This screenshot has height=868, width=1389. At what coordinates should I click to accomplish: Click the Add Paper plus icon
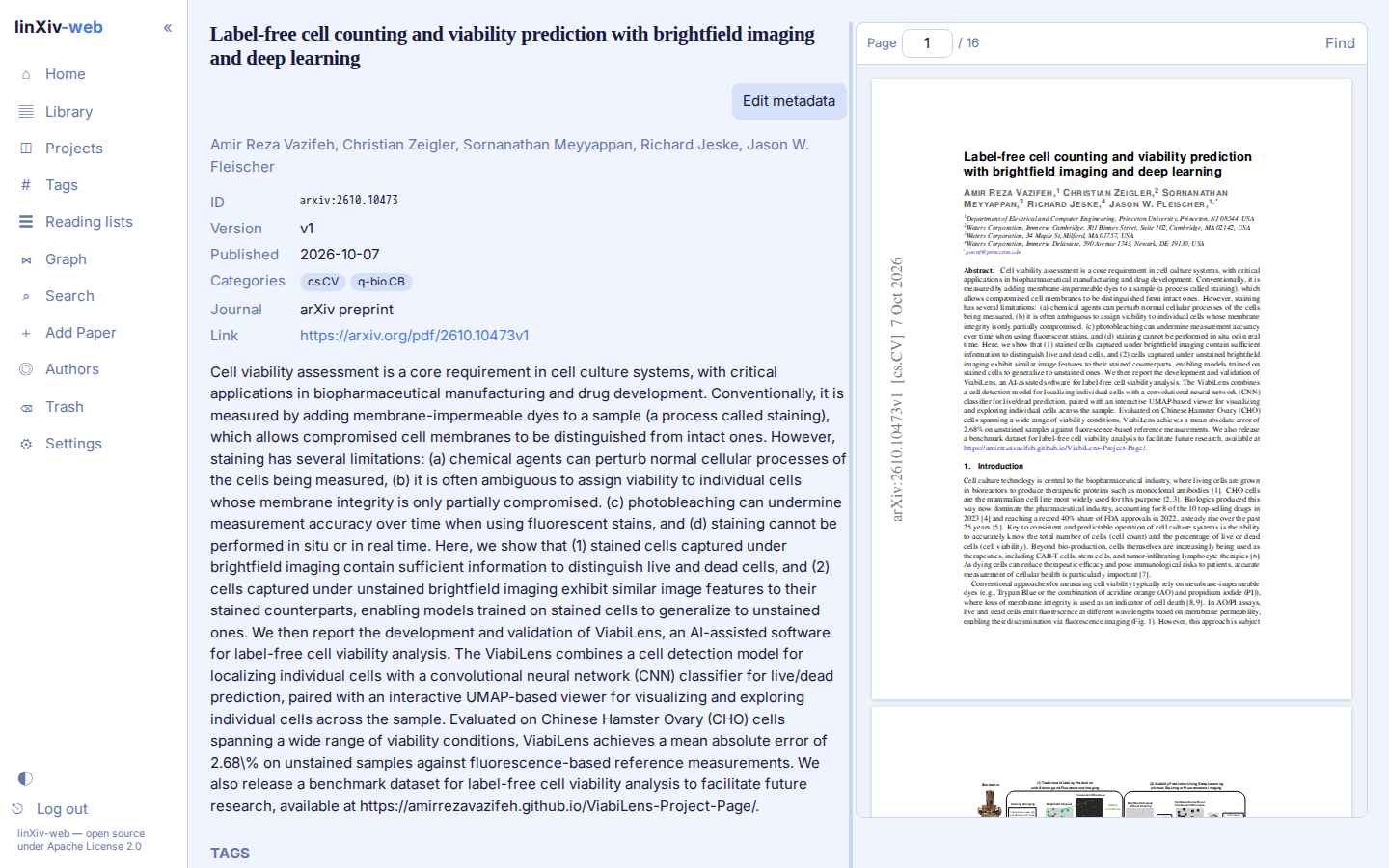(26, 333)
